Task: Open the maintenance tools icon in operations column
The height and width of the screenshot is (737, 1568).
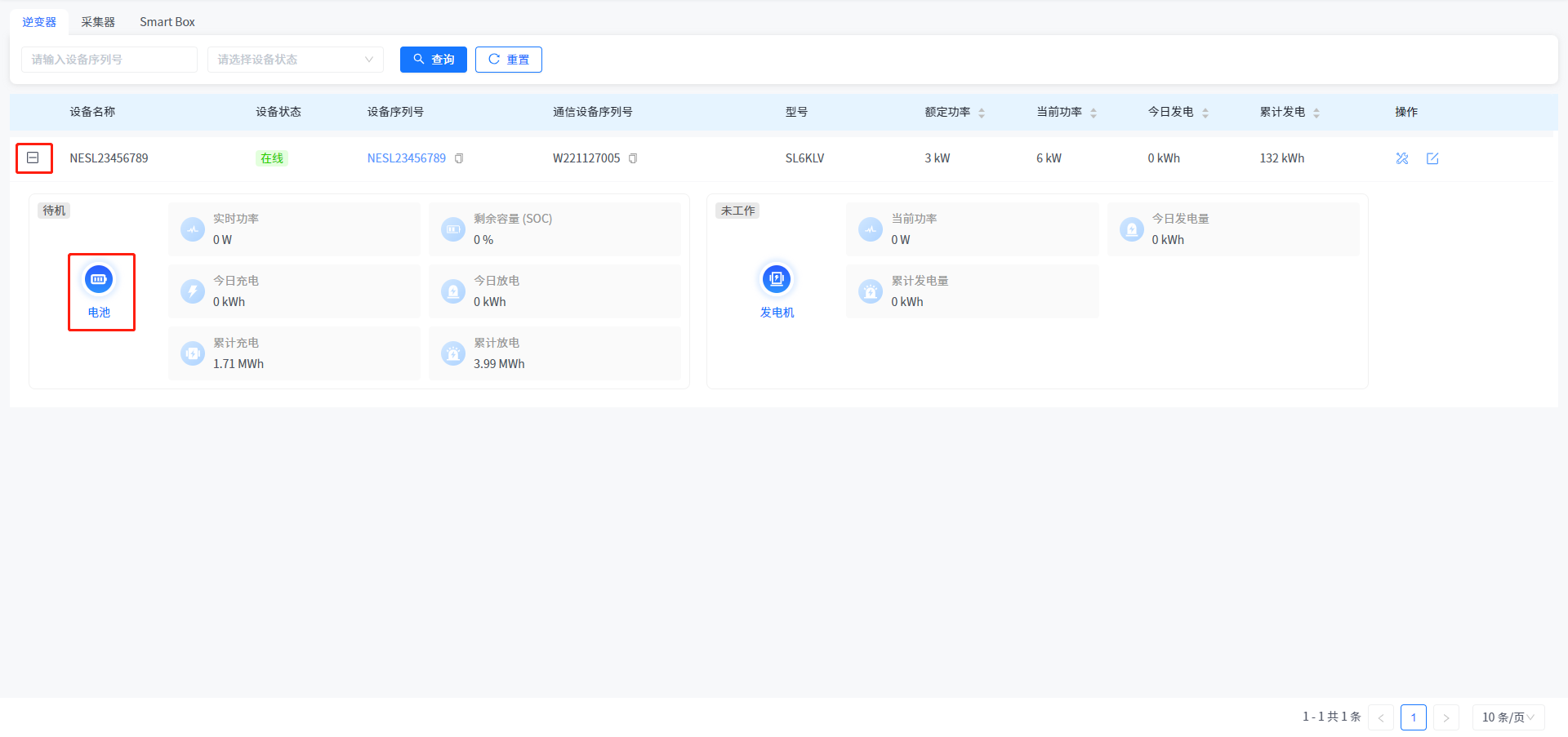Action: (1402, 158)
